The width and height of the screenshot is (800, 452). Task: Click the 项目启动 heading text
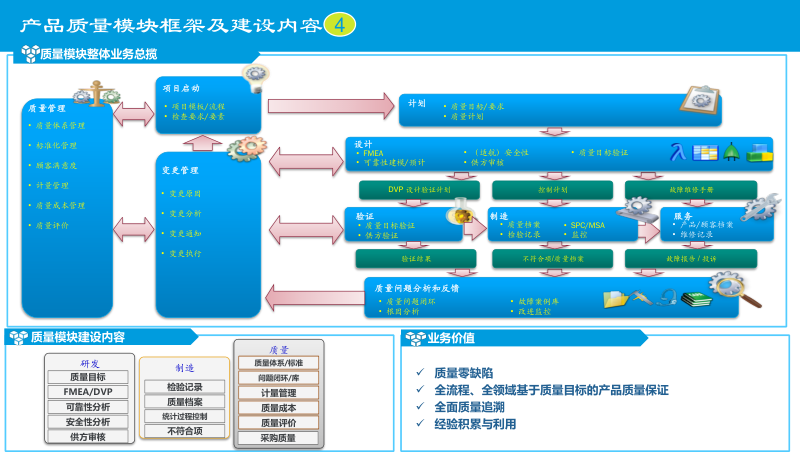(181, 88)
